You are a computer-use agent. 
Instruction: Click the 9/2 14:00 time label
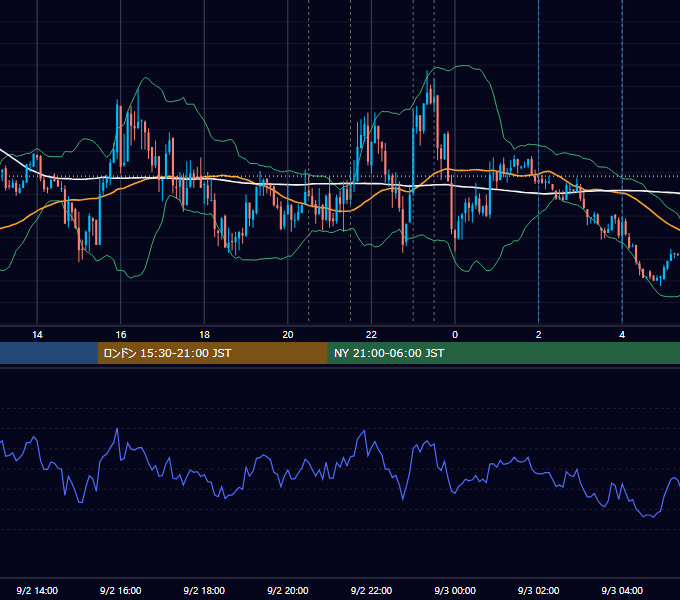[x=37, y=590]
